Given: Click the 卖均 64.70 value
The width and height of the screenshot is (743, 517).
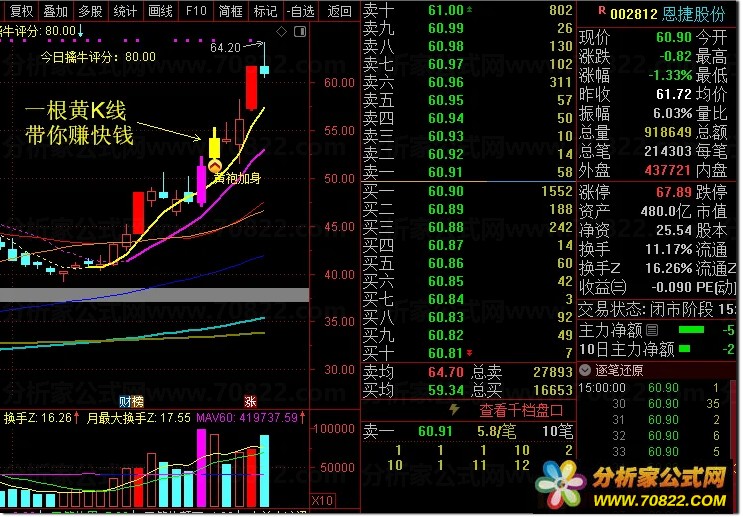Looking at the screenshot, I should (x=445, y=372).
